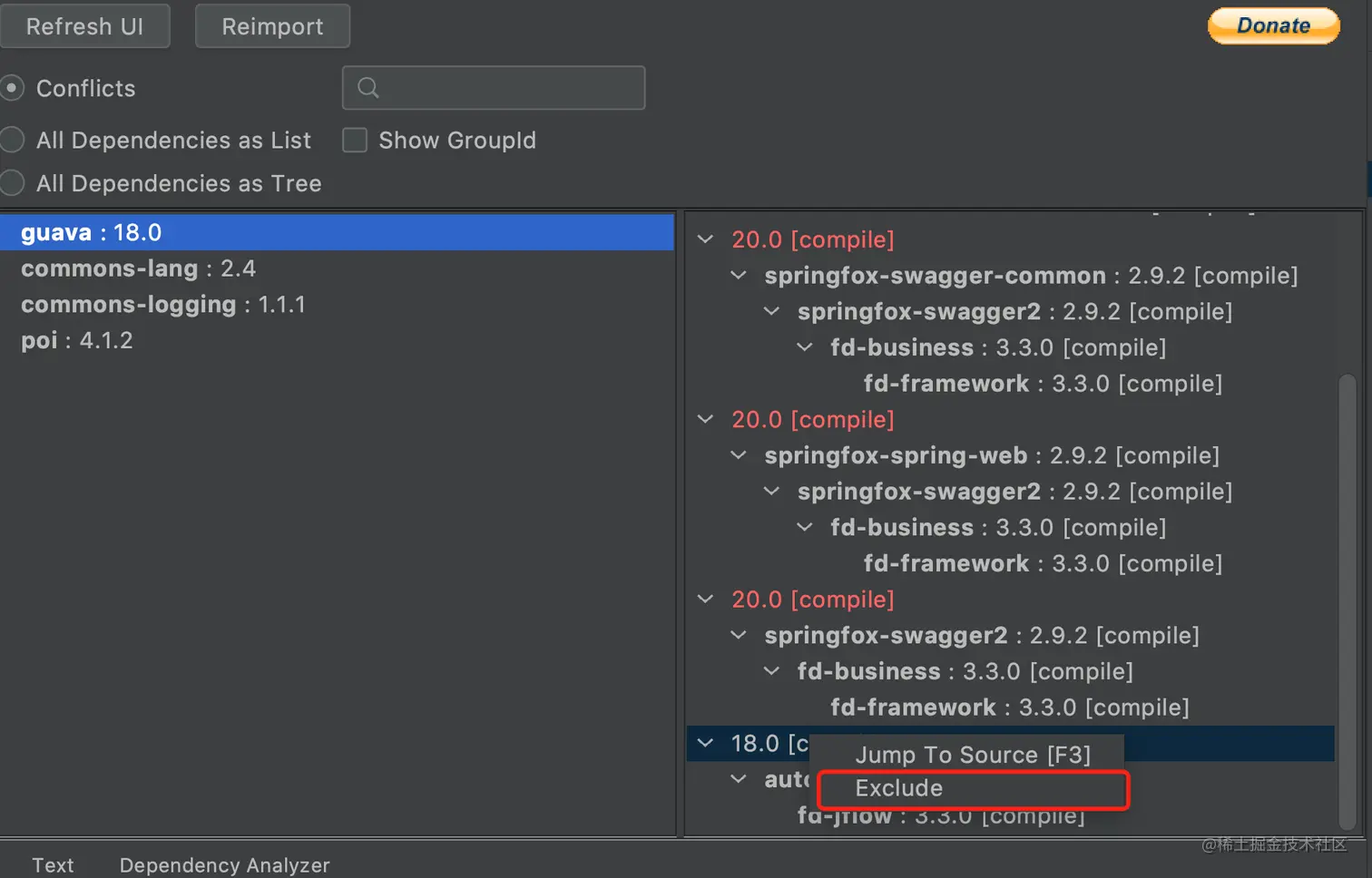Collapse springfox-swagger2 node under springfox-swagger-common
The image size is (1372, 878).
(x=771, y=311)
